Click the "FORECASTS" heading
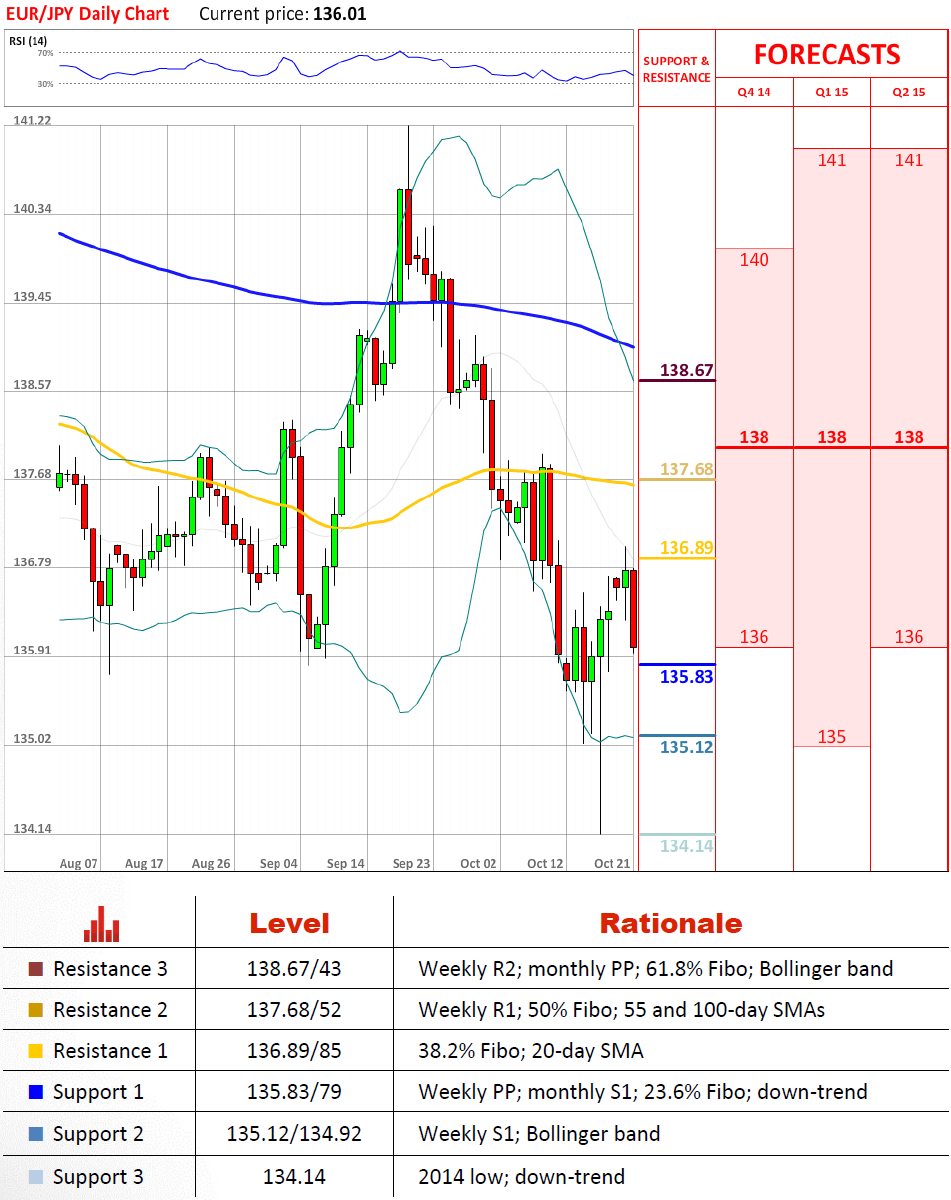The image size is (951, 1200). 827,54
